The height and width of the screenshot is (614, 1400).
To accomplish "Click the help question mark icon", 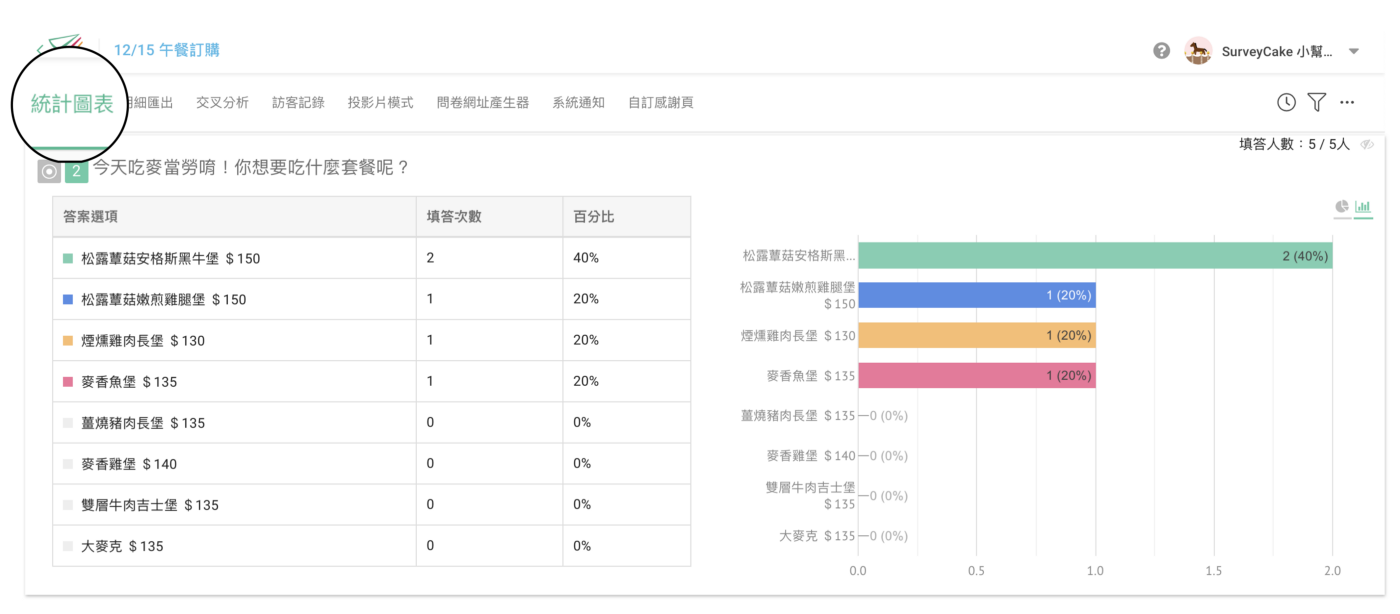I will tap(1161, 51).
